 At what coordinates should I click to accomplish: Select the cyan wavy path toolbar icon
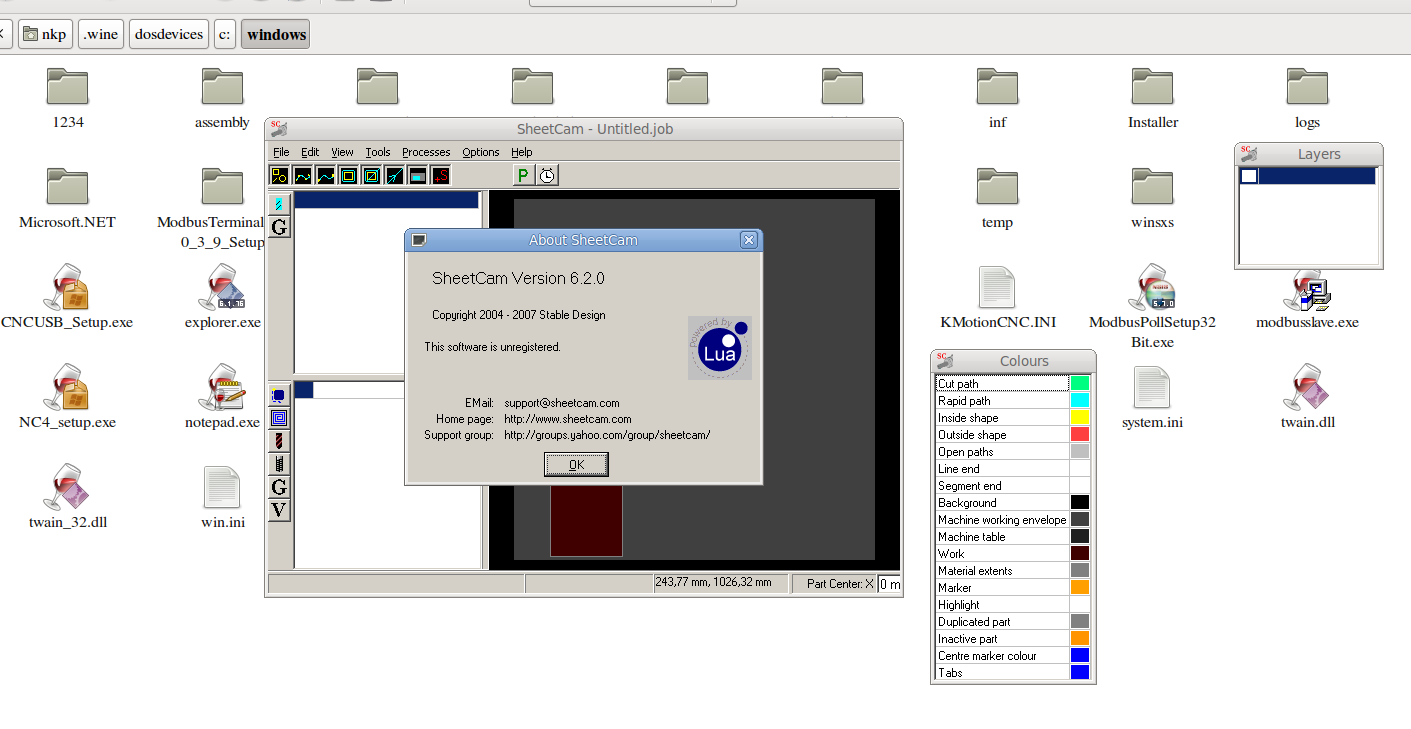pos(326,176)
